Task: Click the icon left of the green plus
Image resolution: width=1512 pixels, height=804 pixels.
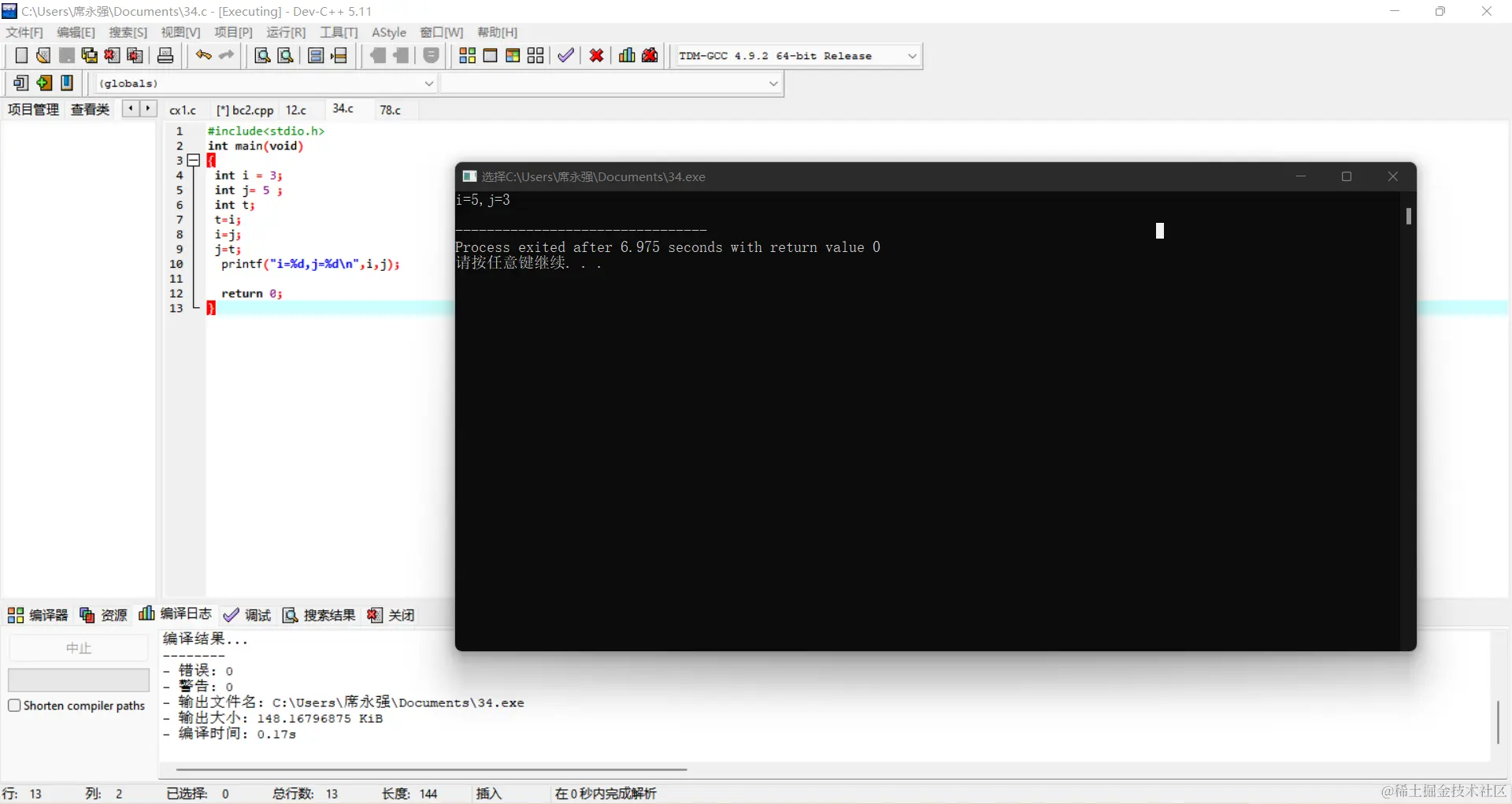Action: point(21,83)
